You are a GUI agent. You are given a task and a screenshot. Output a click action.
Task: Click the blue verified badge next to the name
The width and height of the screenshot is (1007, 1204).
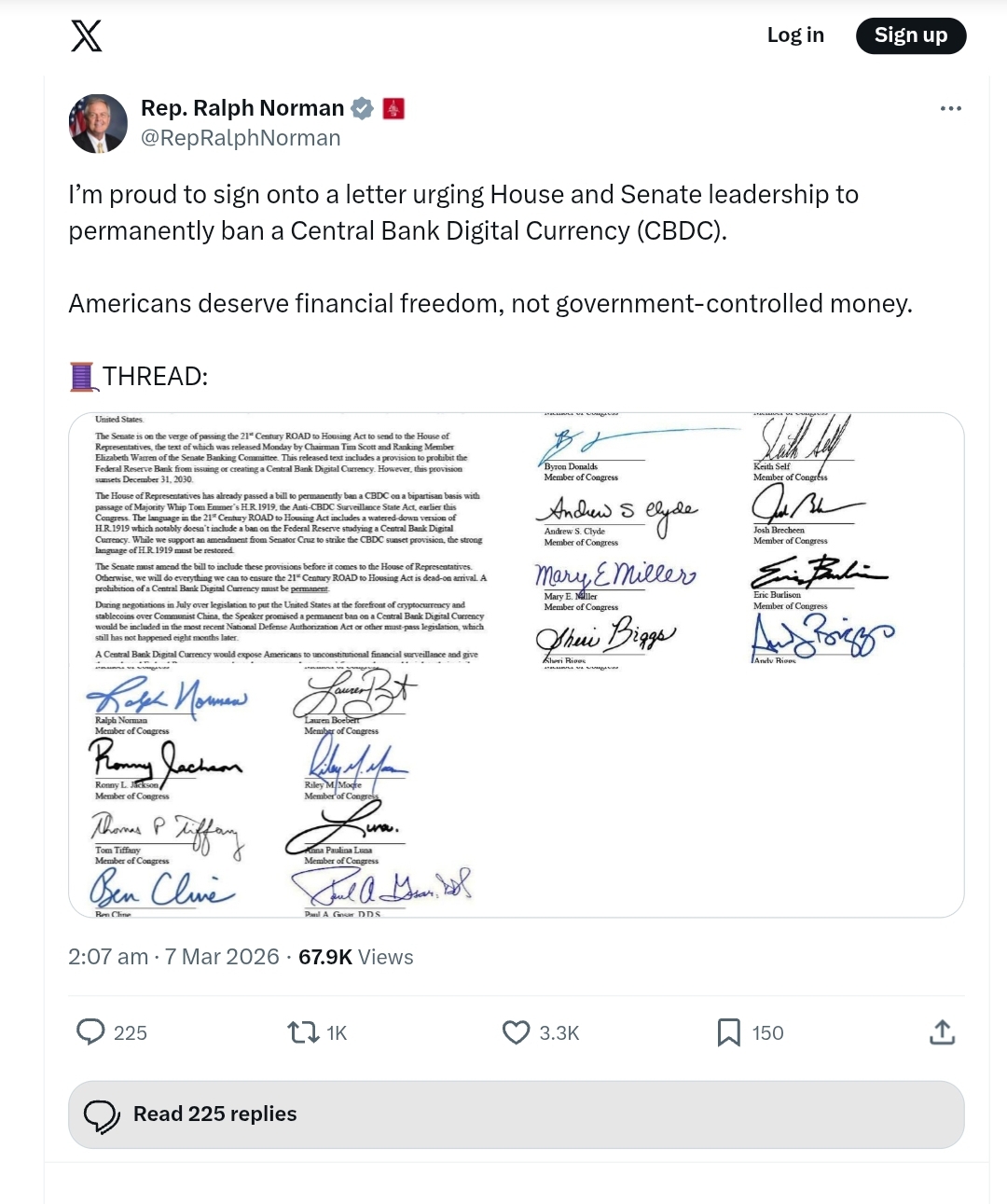point(364,107)
